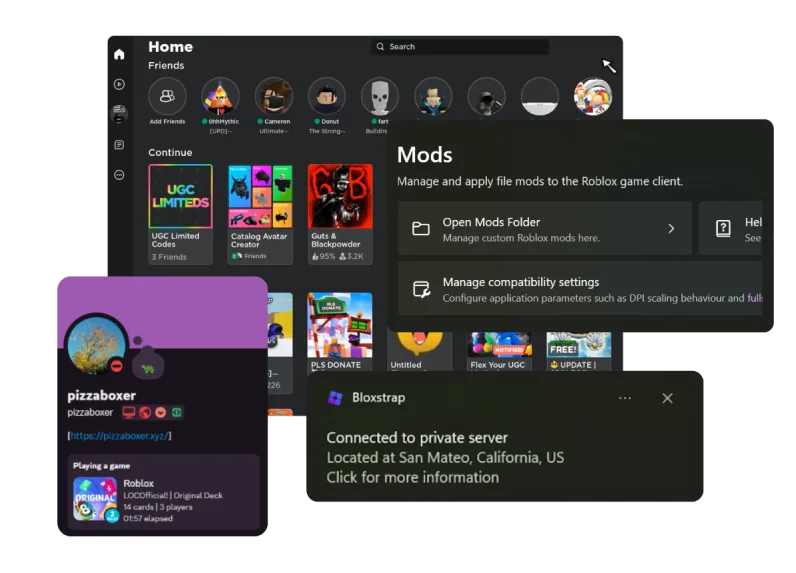The height and width of the screenshot is (573, 796).
Task: Click the folder icon beside Open Mods Folder
Action: tap(420, 229)
